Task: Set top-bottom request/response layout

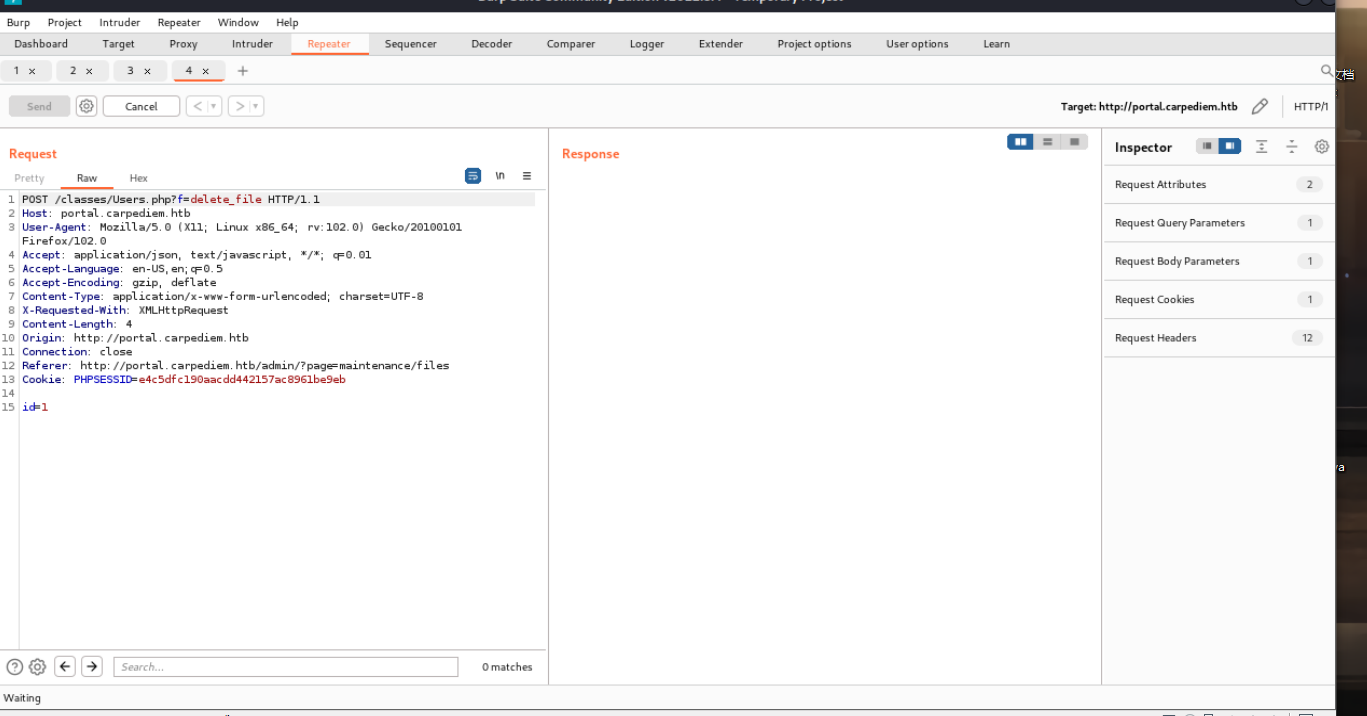Action: pyautogui.click(x=1047, y=142)
